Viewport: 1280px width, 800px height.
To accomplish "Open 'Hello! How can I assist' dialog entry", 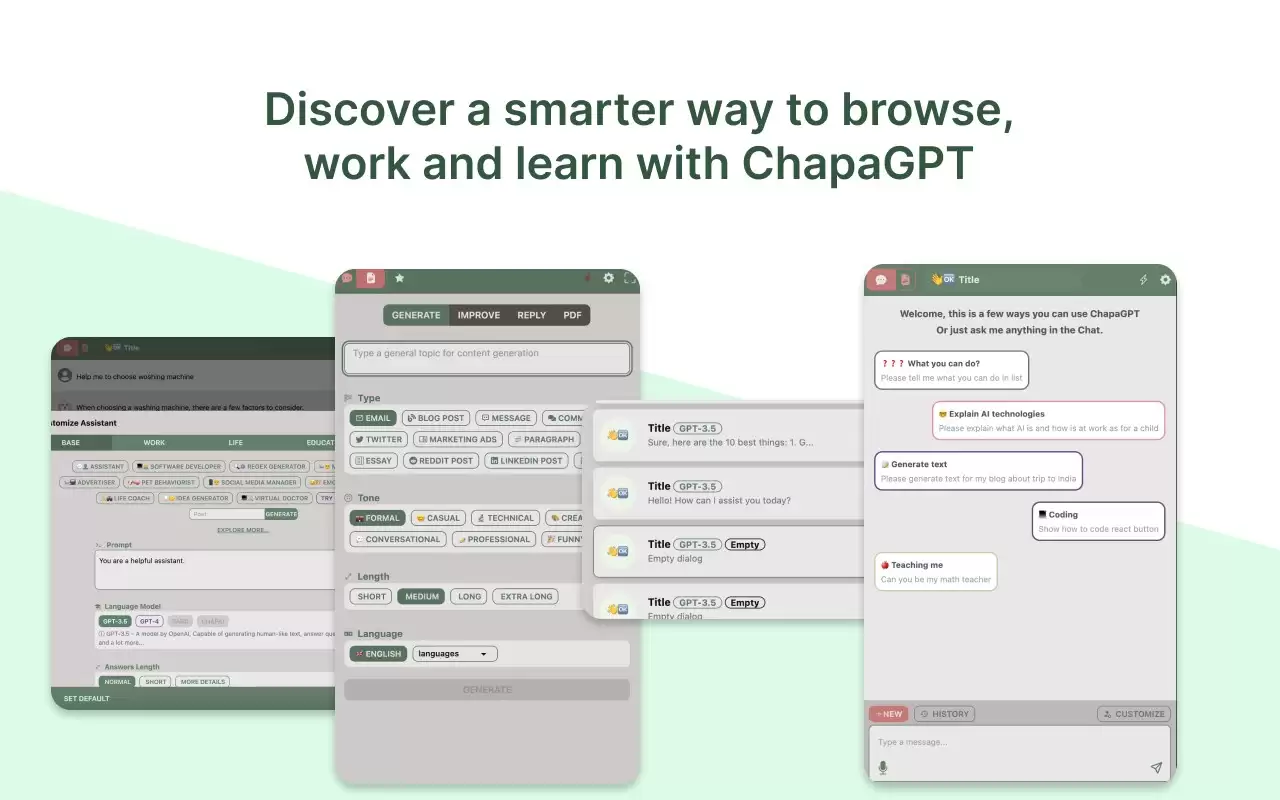I will coord(729,493).
